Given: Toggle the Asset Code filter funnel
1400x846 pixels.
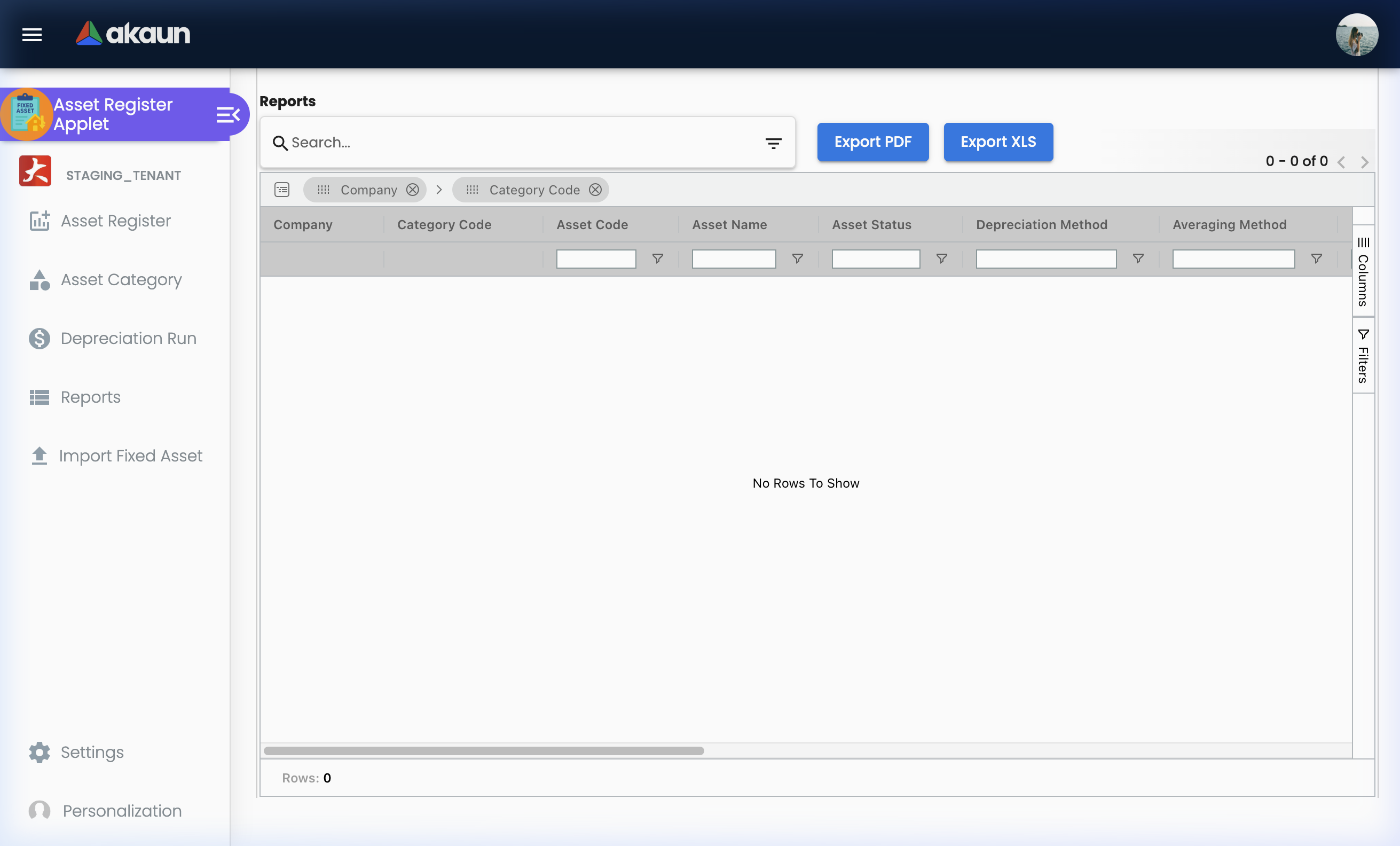Looking at the screenshot, I should coord(657,259).
